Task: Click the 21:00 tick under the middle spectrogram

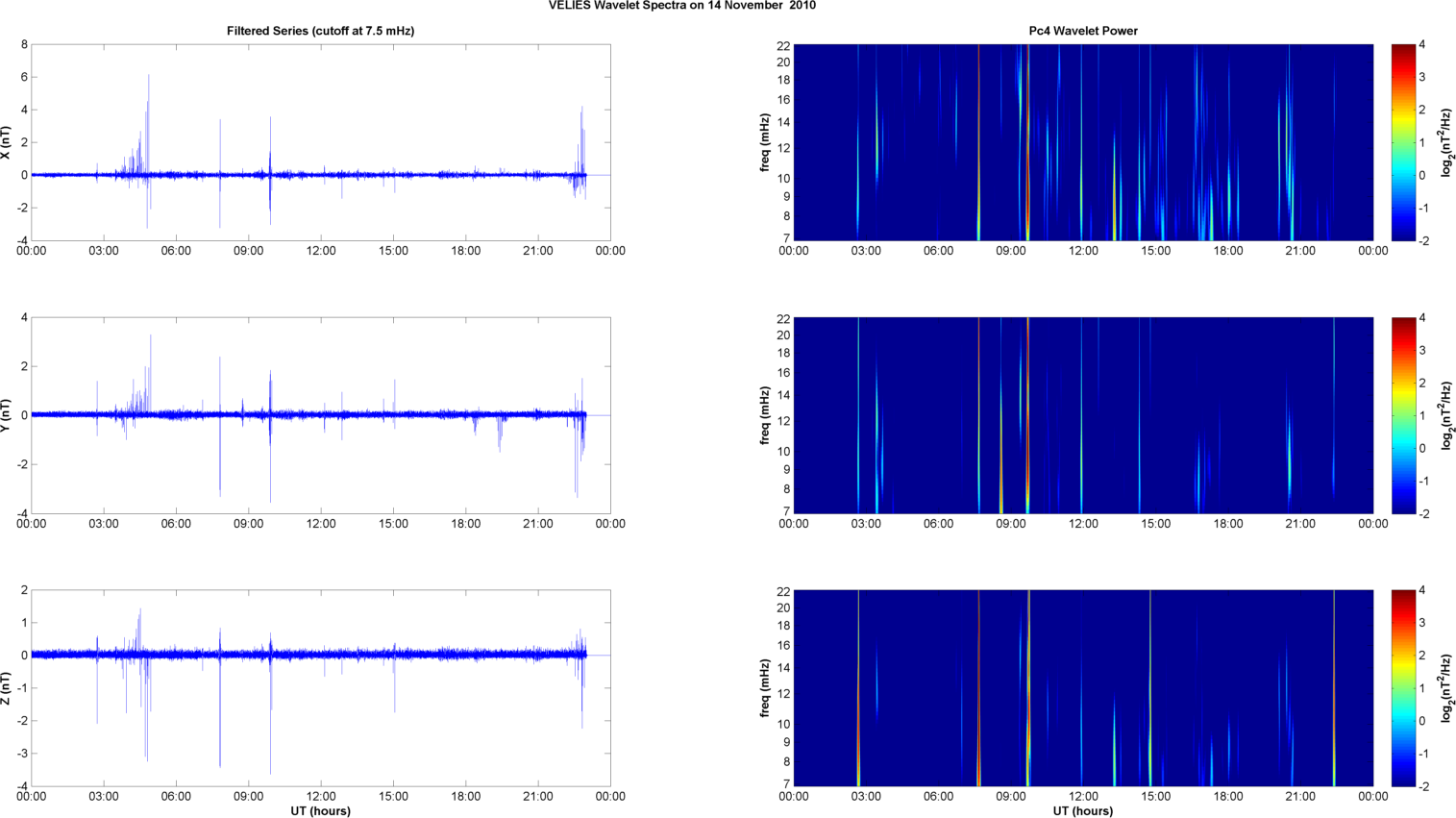Action: 1300,524
